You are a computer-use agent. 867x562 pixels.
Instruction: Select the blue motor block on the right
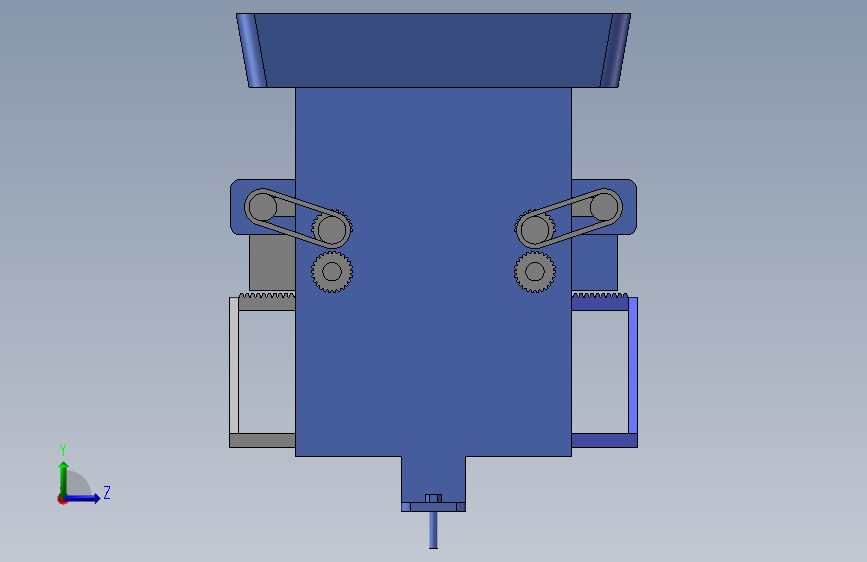[594, 263]
